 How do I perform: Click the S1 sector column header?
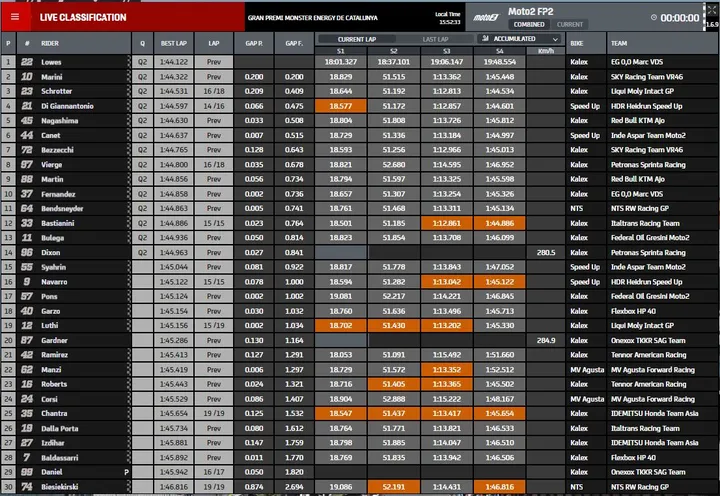[341, 51]
